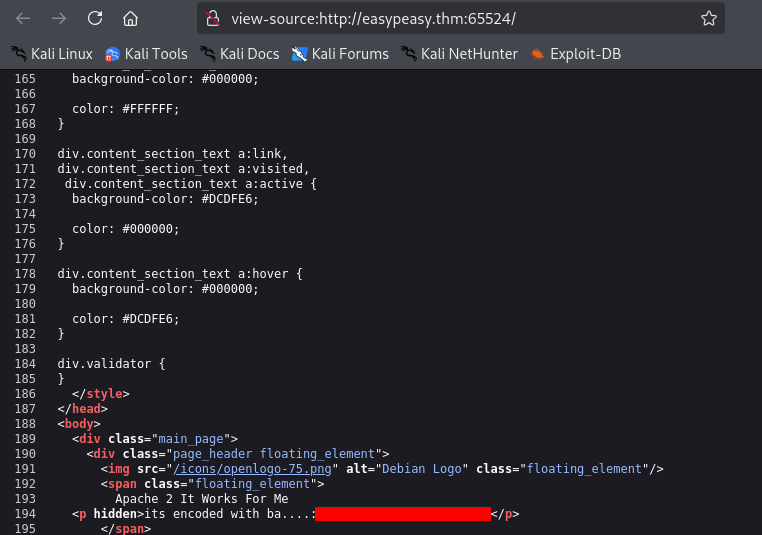
Task: Click the Kali Tools favicon
Action: pos(112,54)
